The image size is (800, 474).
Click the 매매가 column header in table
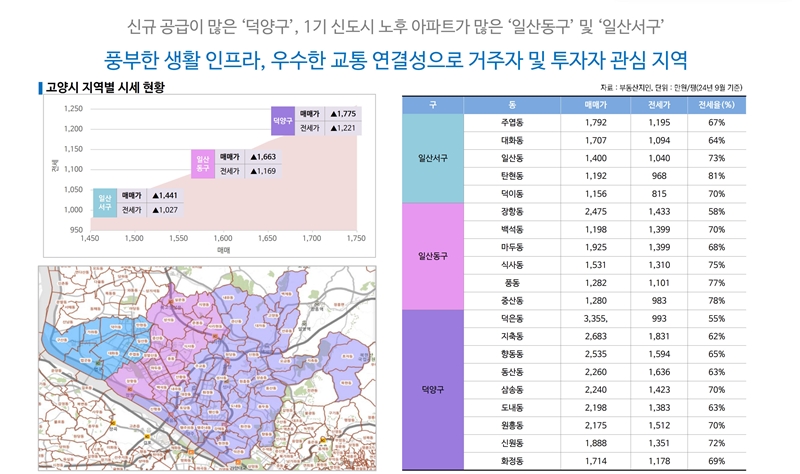tap(597, 104)
